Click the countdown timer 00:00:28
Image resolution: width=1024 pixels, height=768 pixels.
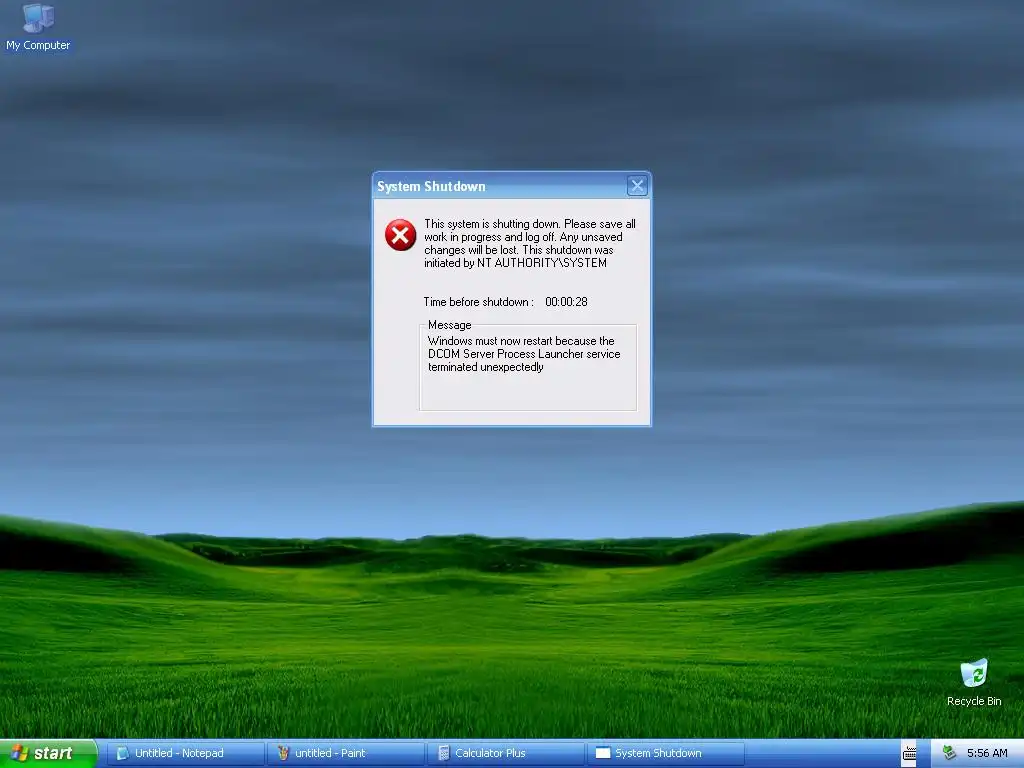566,302
